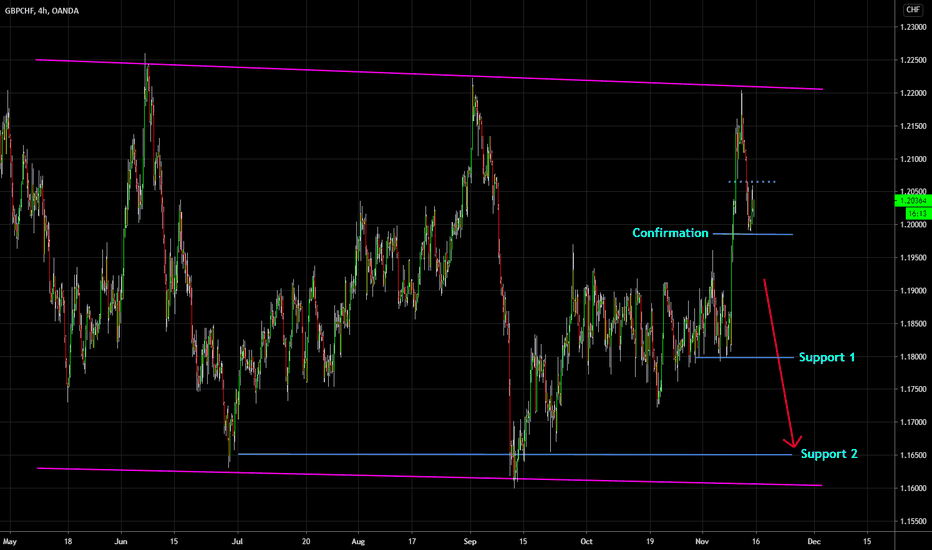Click the 1.17000 price axis label
The height and width of the screenshot is (550, 932).
(x=913, y=423)
